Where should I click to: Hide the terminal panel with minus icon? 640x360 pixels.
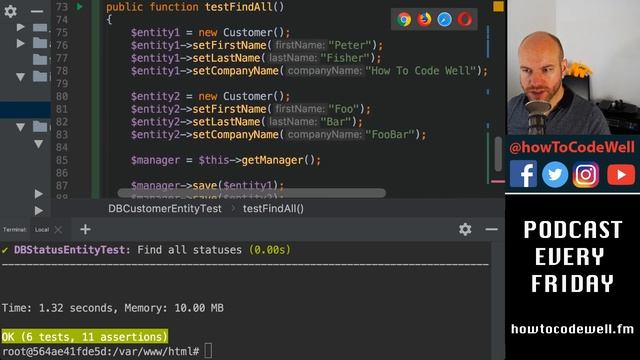tap(491, 229)
